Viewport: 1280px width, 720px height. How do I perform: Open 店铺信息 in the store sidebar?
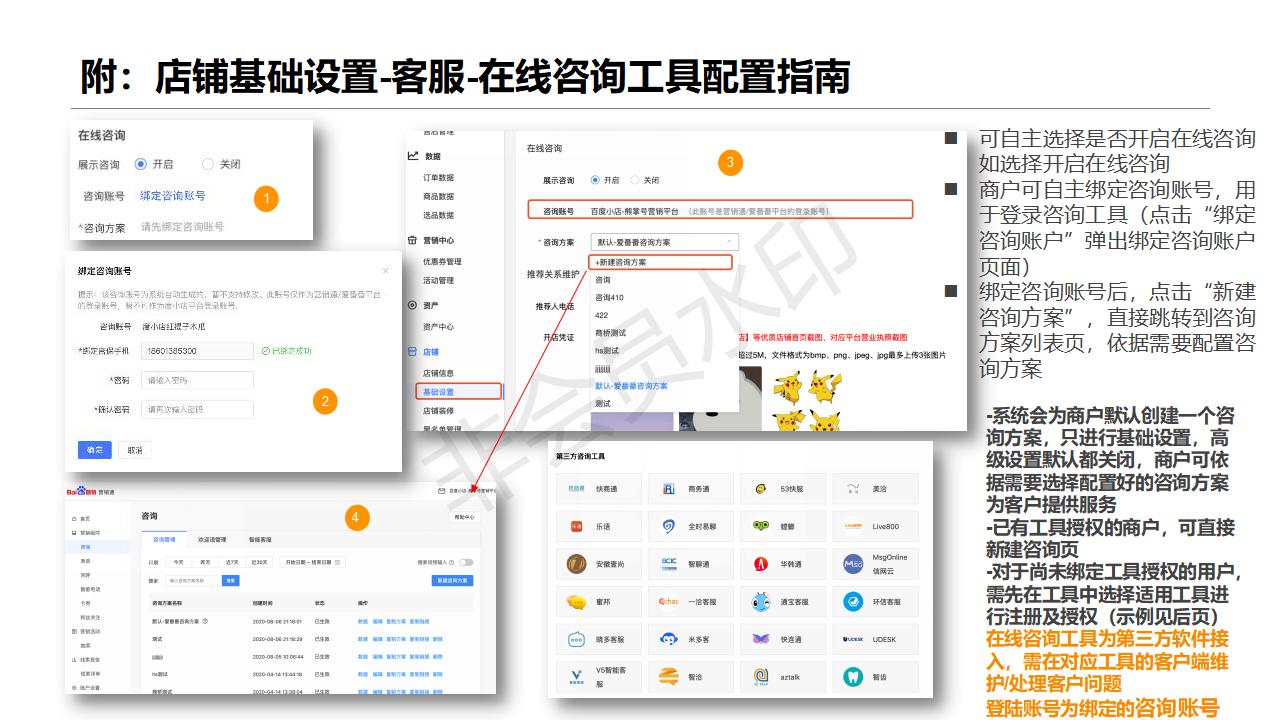point(438,373)
